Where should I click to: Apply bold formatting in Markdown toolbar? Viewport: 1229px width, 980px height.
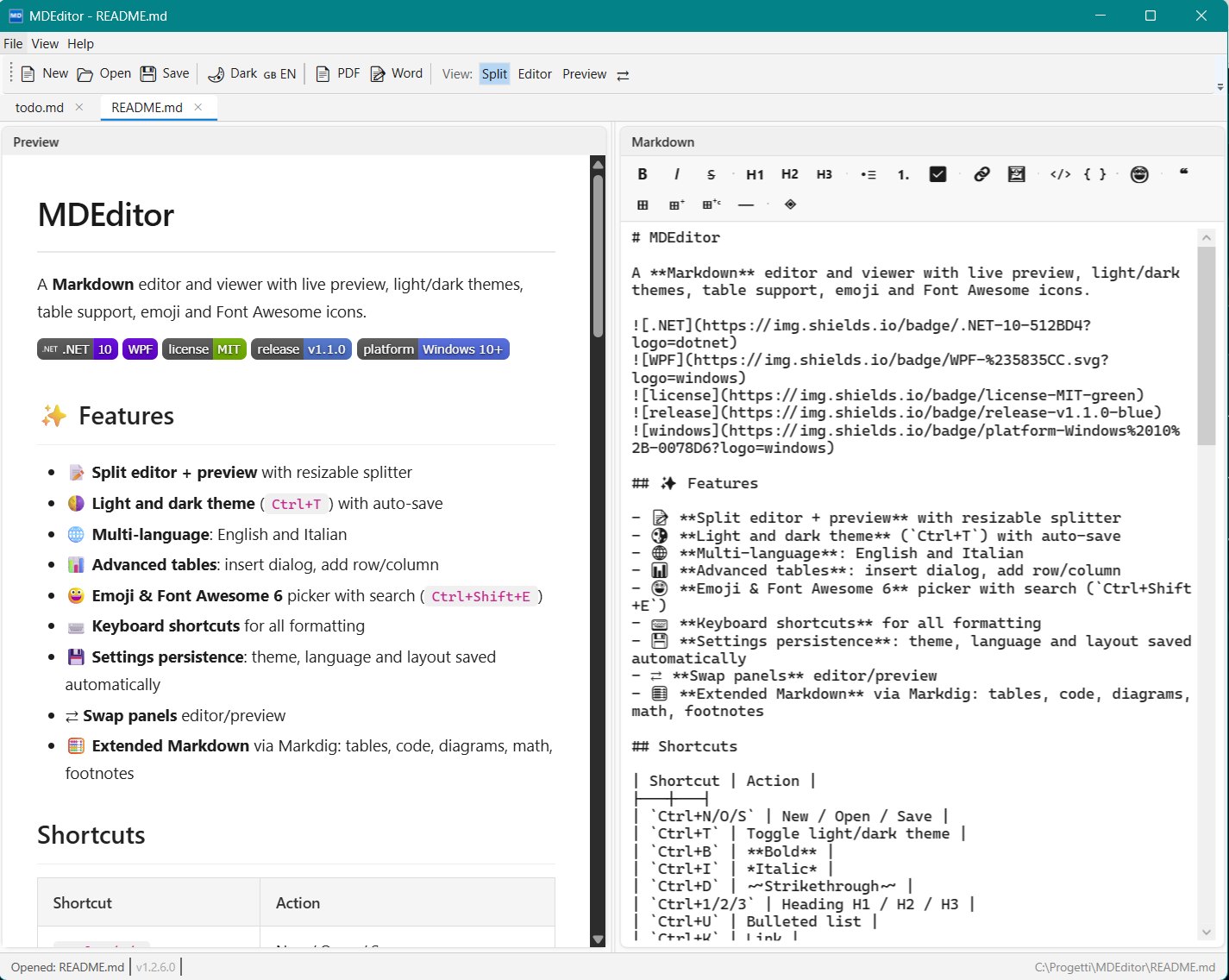tap(643, 174)
